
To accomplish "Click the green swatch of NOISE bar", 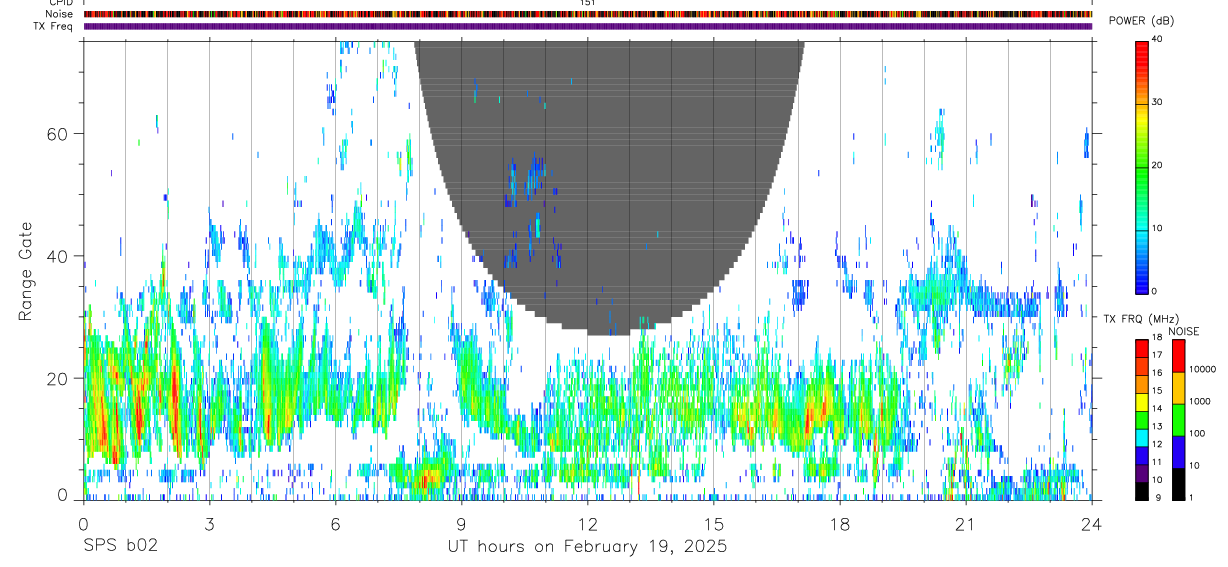I will tap(1178, 419).
